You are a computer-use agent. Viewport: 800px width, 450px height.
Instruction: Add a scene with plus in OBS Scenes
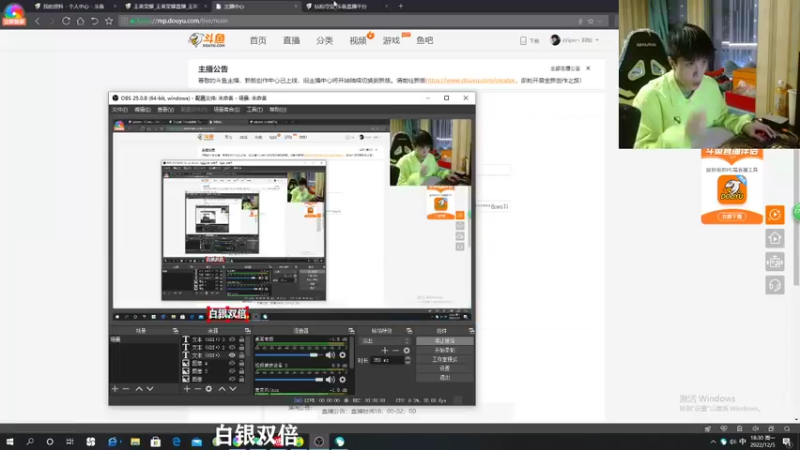click(x=115, y=389)
